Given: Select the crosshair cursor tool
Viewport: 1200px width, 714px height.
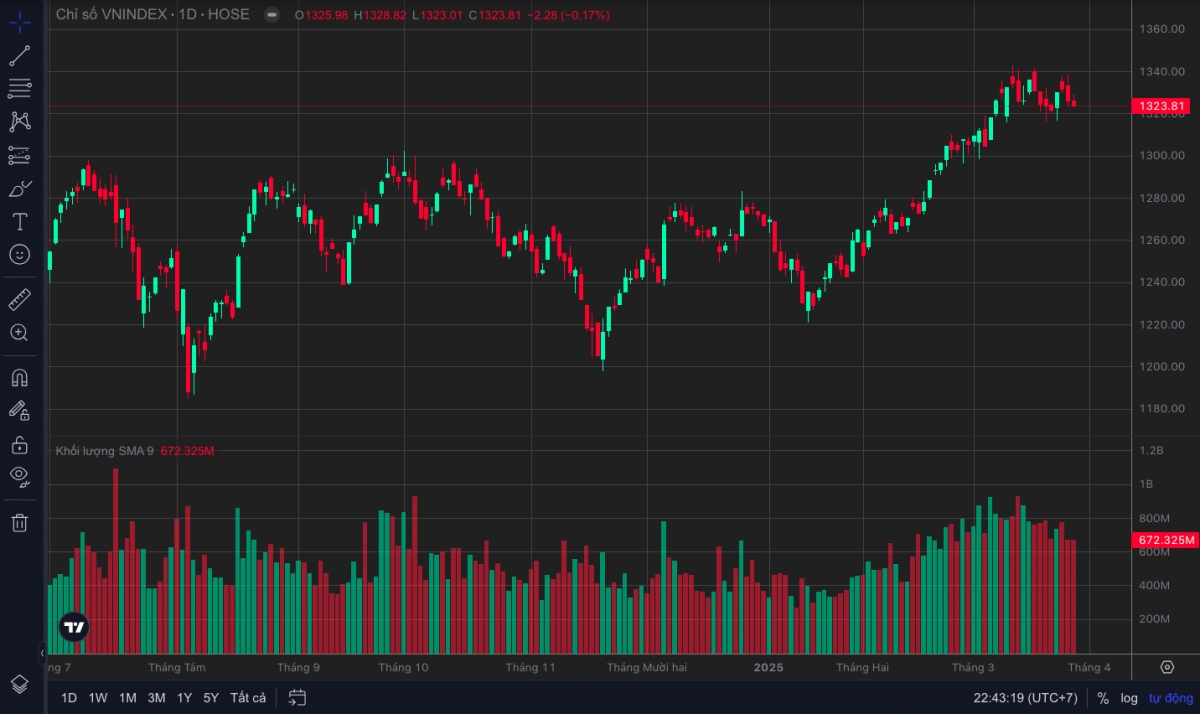Looking at the screenshot, I should 20,23.
